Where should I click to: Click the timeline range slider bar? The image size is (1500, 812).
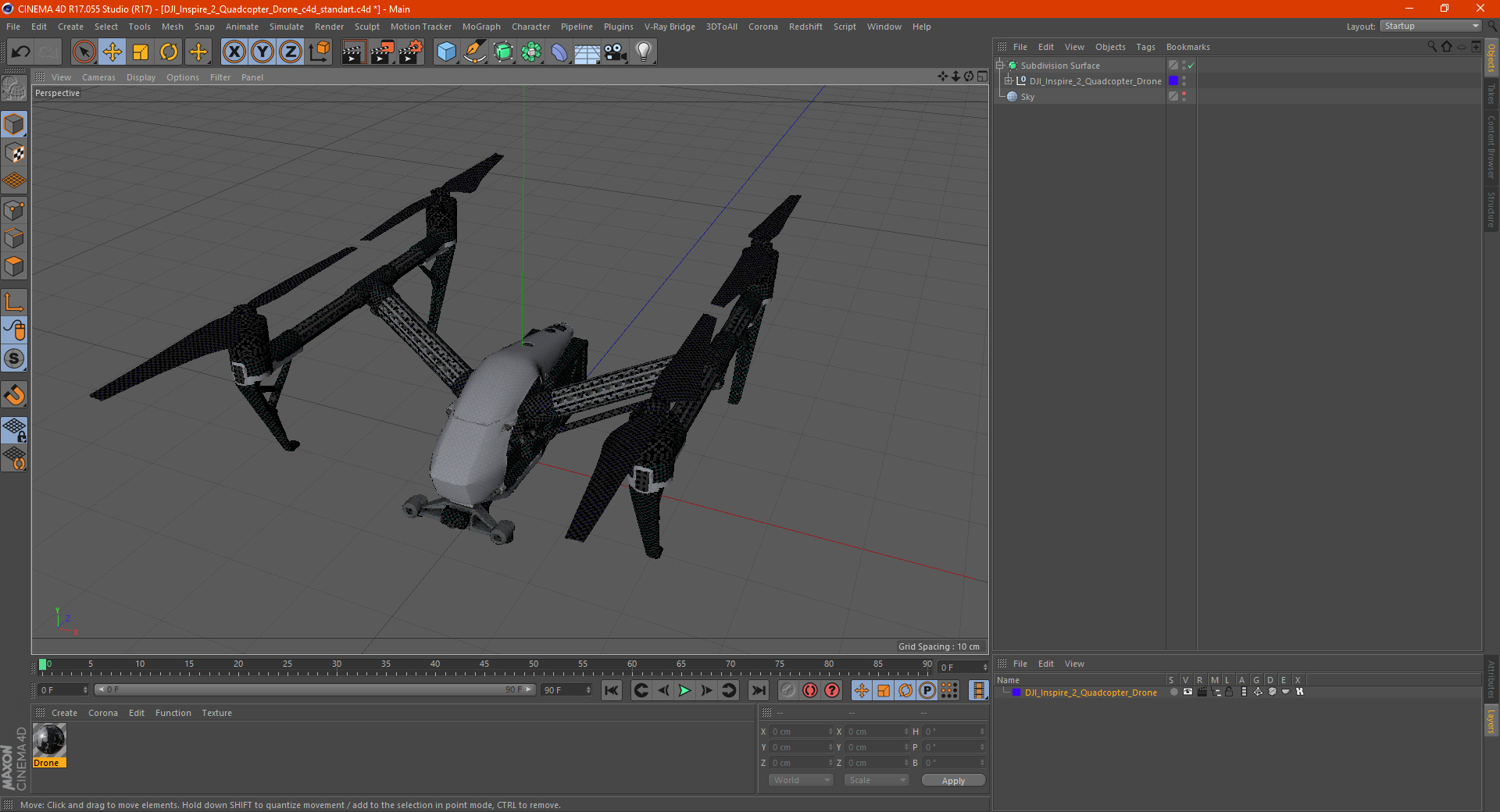pos(315,689)
